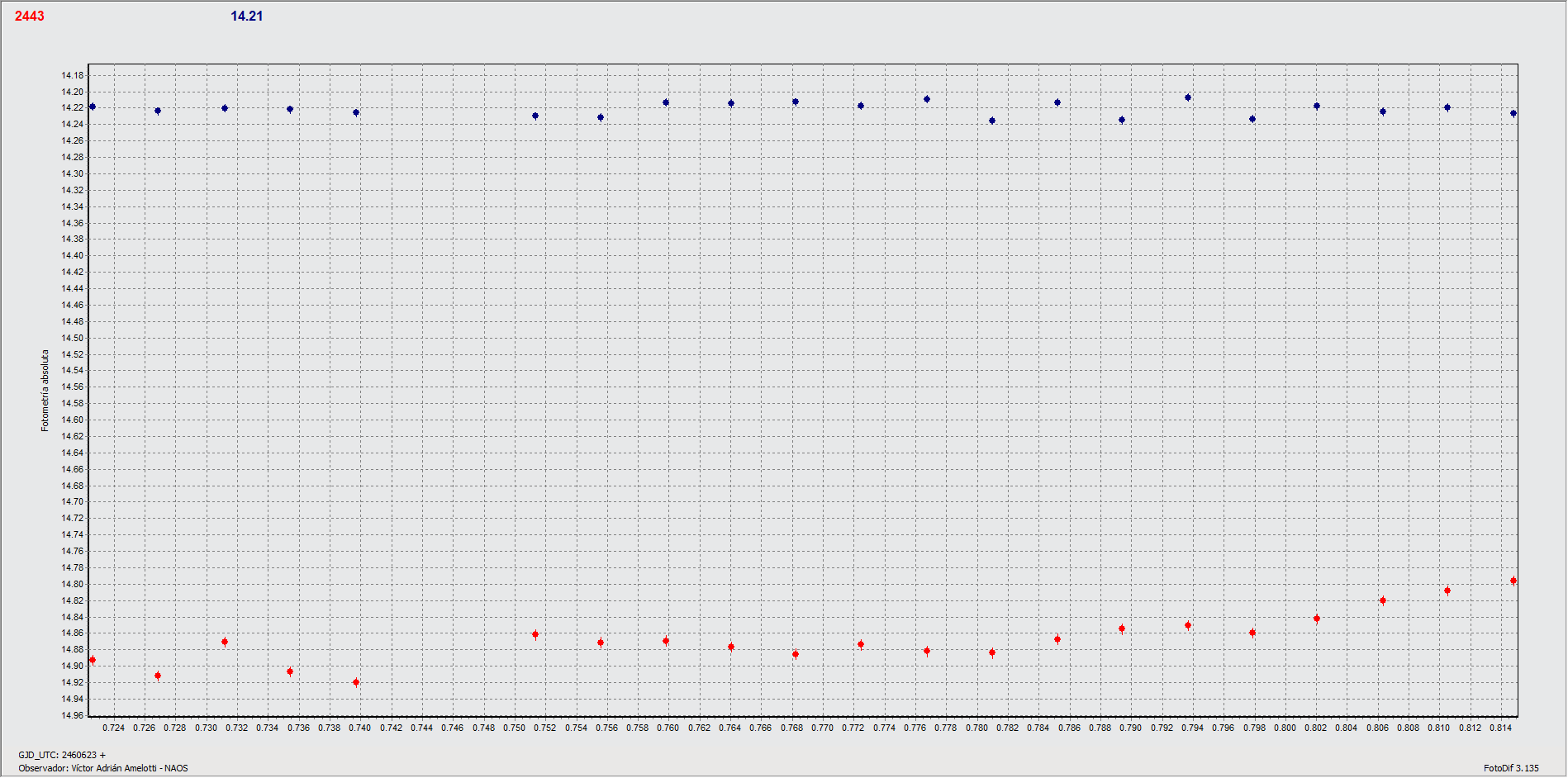
Task: Click the blue point near 0.7515 time mark
Action: pos(535,116)
